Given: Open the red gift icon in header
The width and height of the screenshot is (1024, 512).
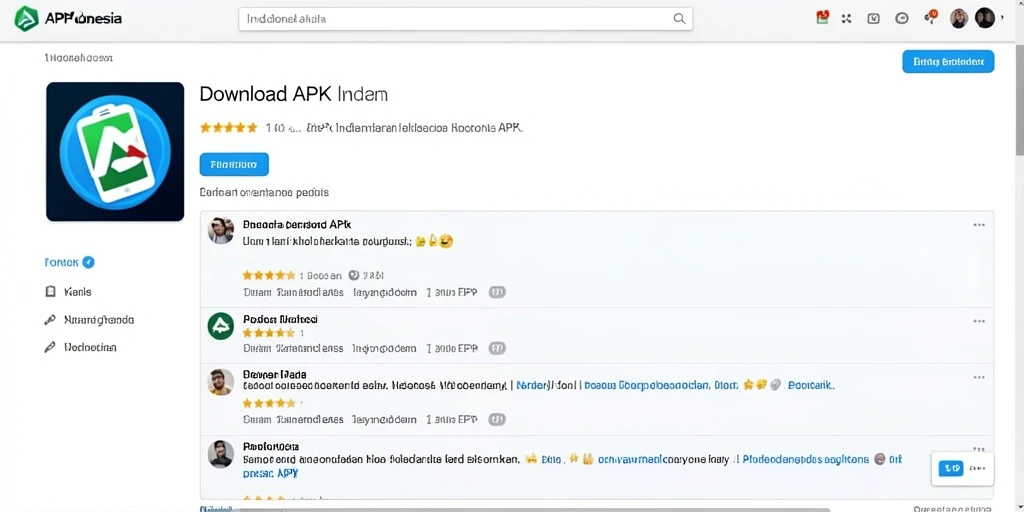Looking at the screenshot, I should [x=823, y=18].
